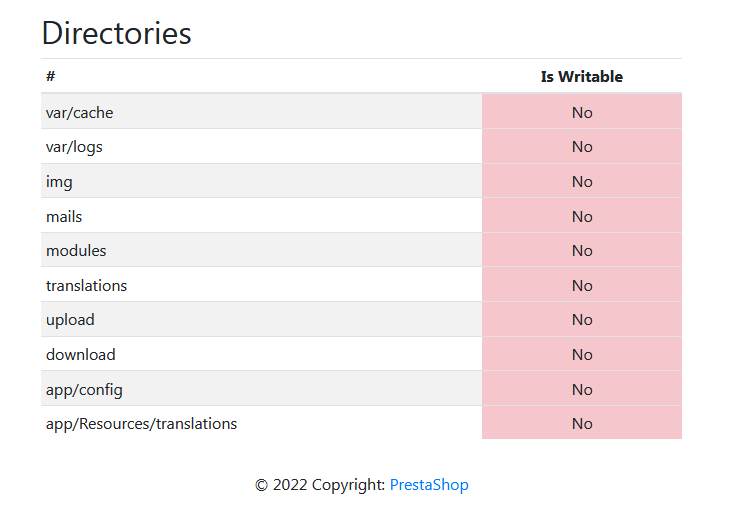Image resolution: width=747 pixels, height=510 pixels.
Task: Click the No status for upload
Action: (x=582, y=320)
